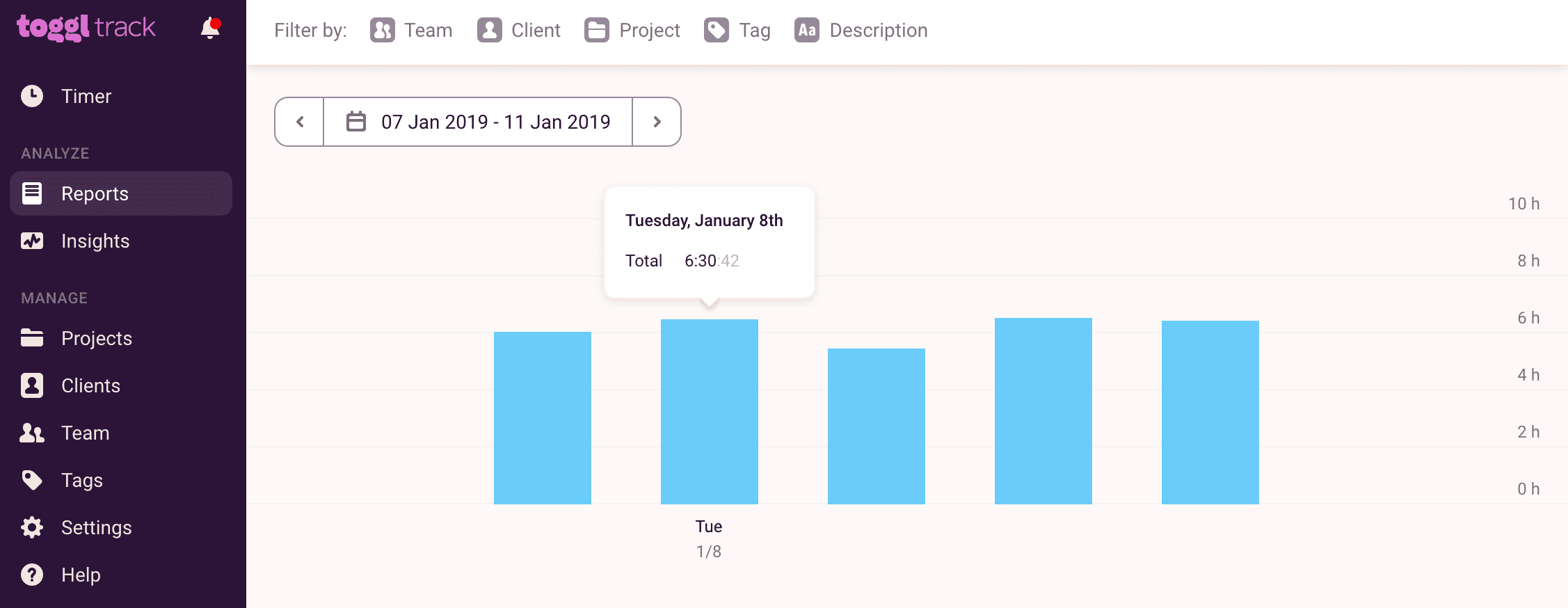Open the Project filter dropdown

point(632,31)
